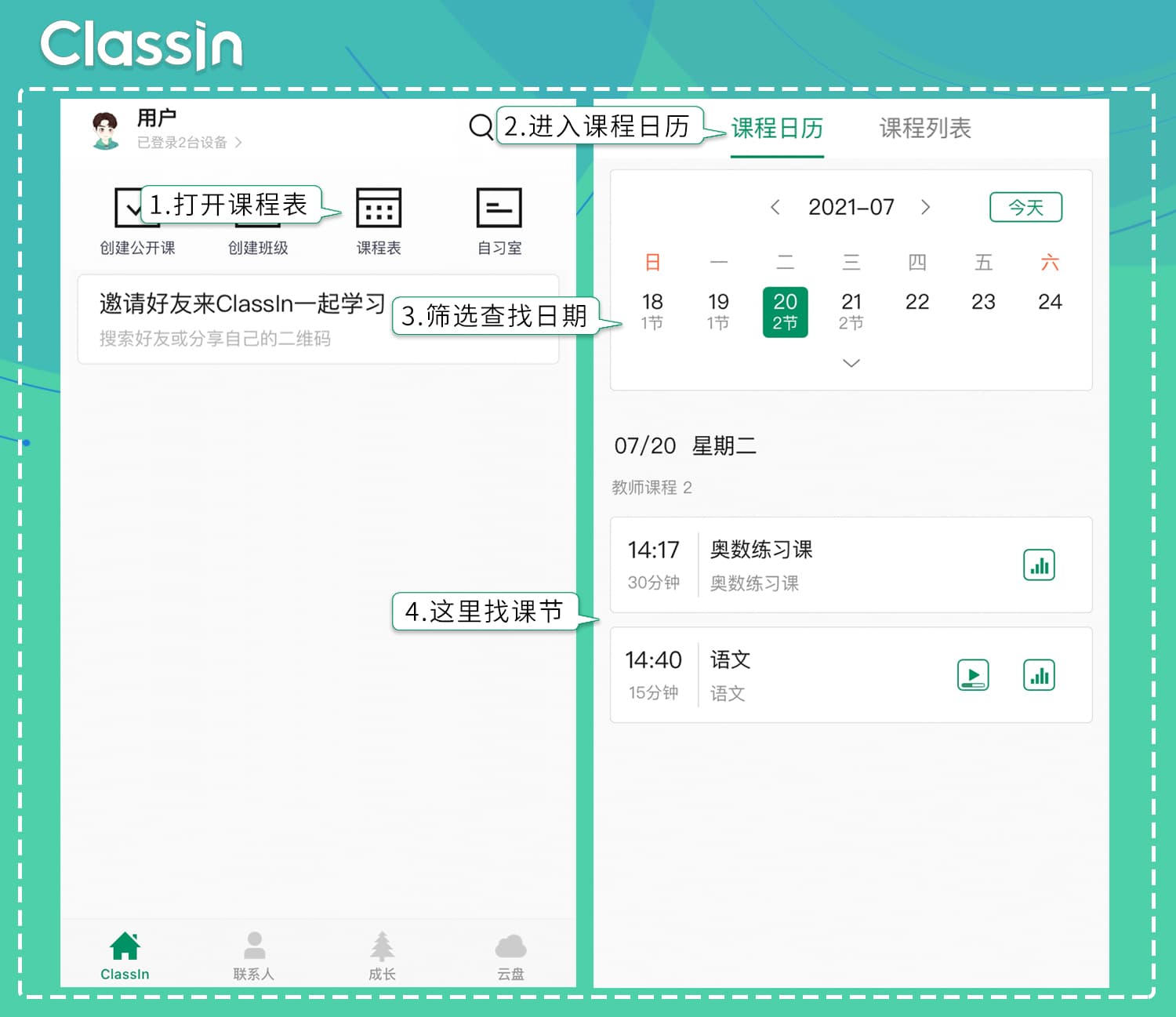
Task: Click the 今天 today button
Action: pos(1025,207)
